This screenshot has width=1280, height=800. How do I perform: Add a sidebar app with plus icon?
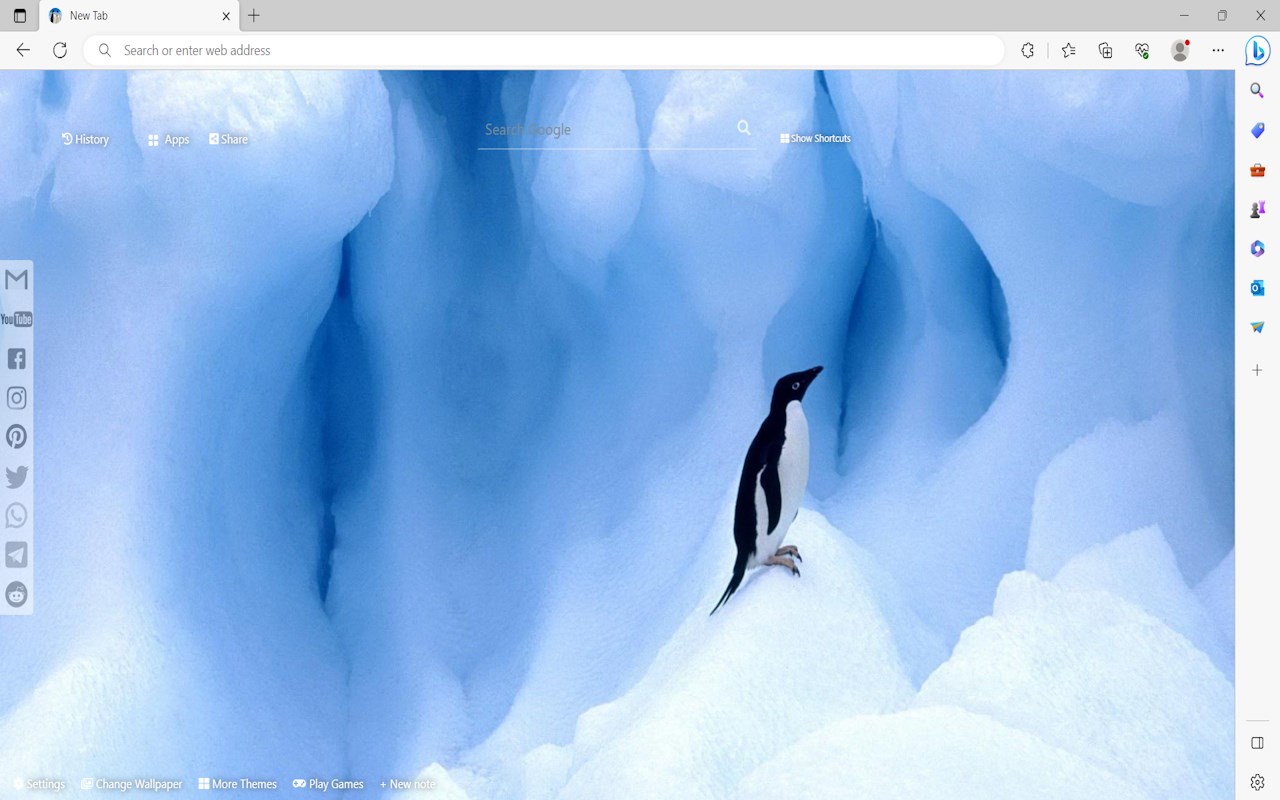point(1258,370)
